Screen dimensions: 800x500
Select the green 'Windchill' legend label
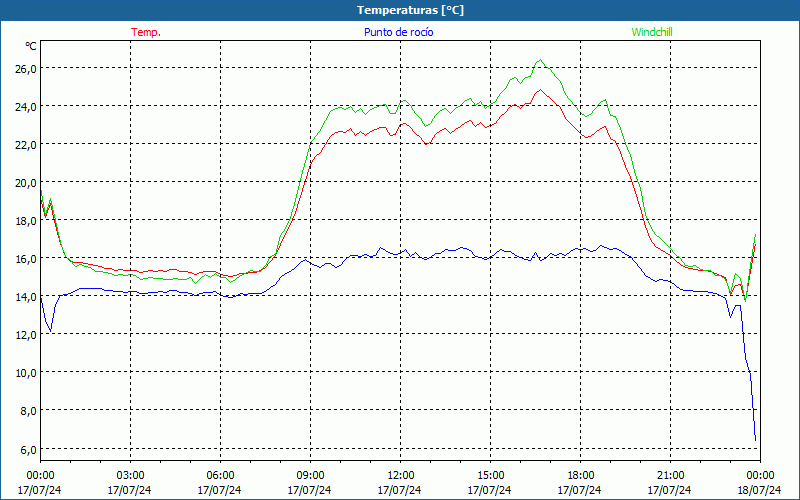(652, 32)
